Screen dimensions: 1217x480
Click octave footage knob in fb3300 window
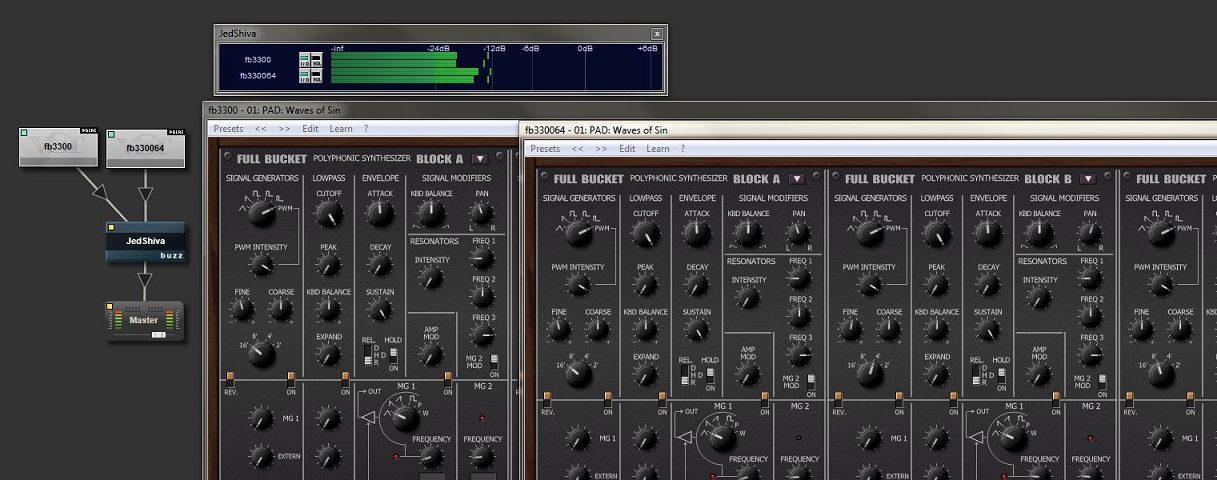pos(261,353)
